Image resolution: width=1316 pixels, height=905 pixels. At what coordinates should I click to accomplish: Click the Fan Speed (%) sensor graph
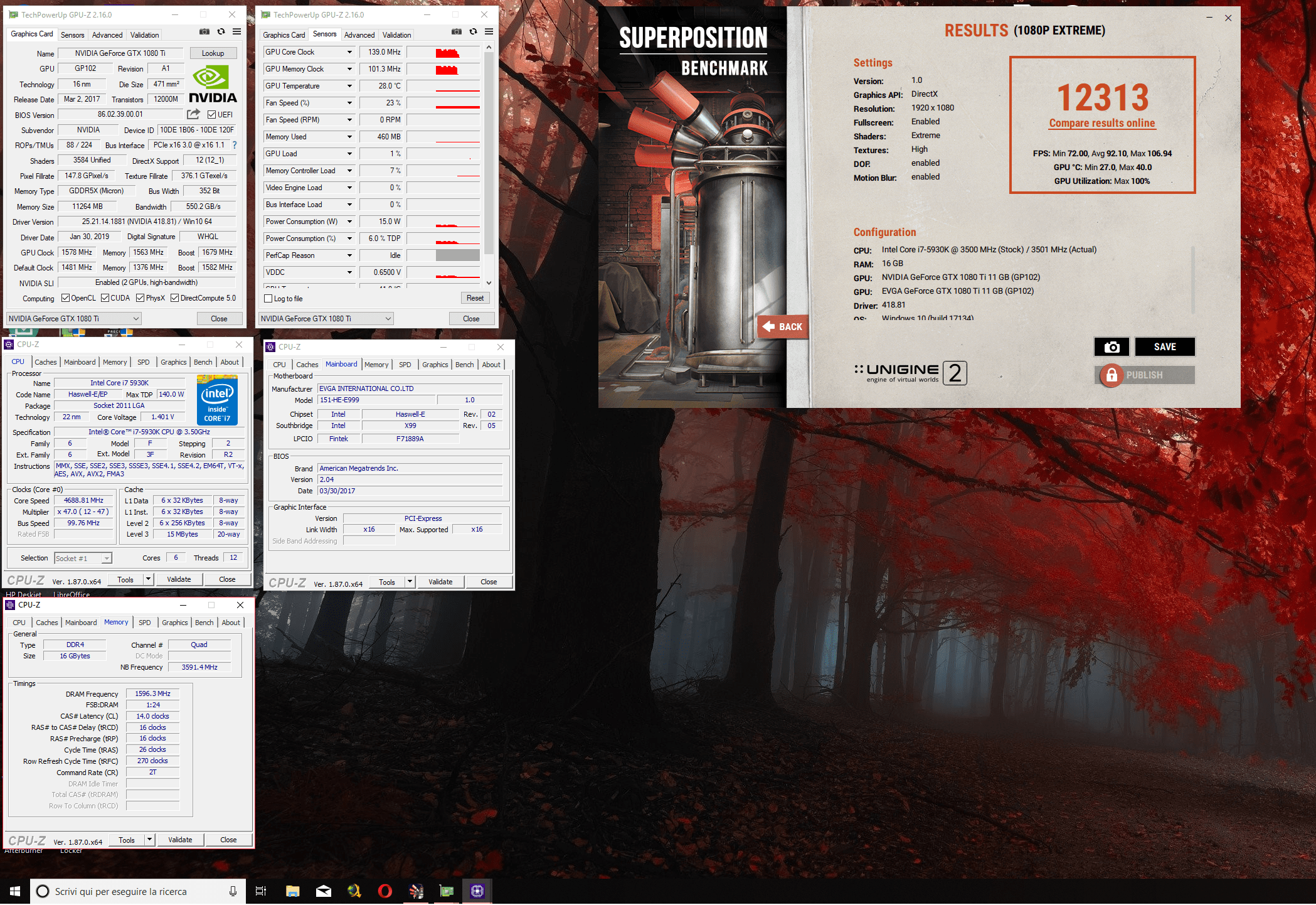(x=443, y=103)
